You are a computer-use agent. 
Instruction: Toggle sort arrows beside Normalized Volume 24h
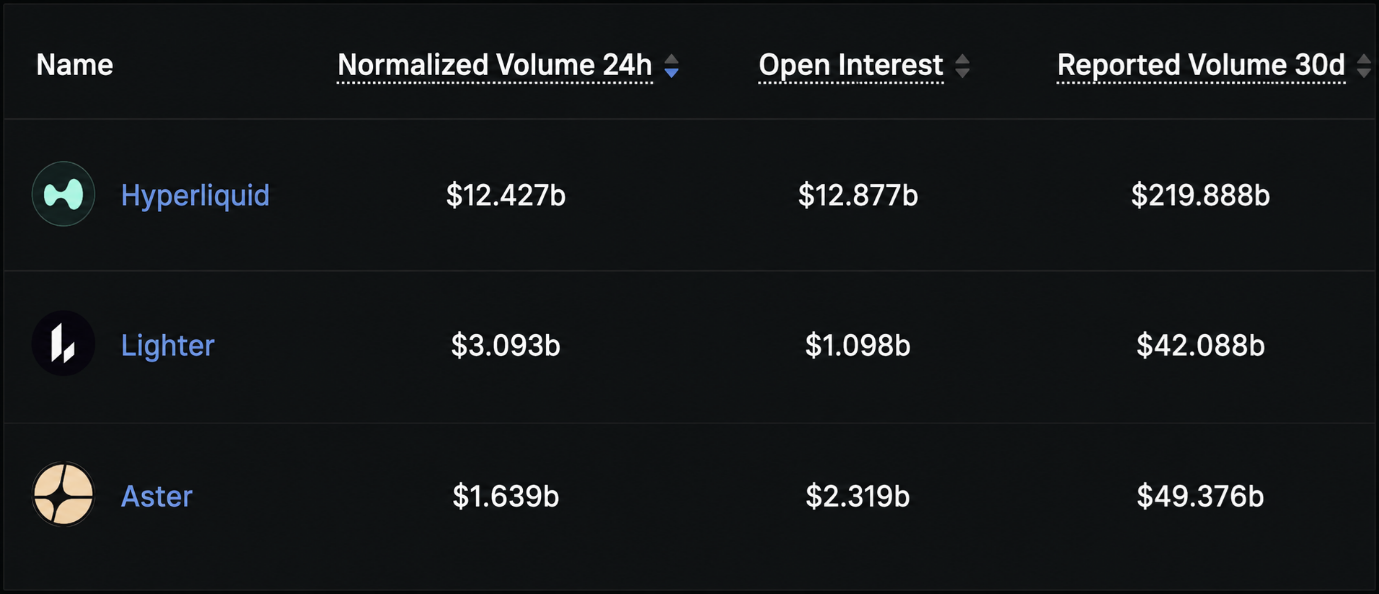[672, 66]
